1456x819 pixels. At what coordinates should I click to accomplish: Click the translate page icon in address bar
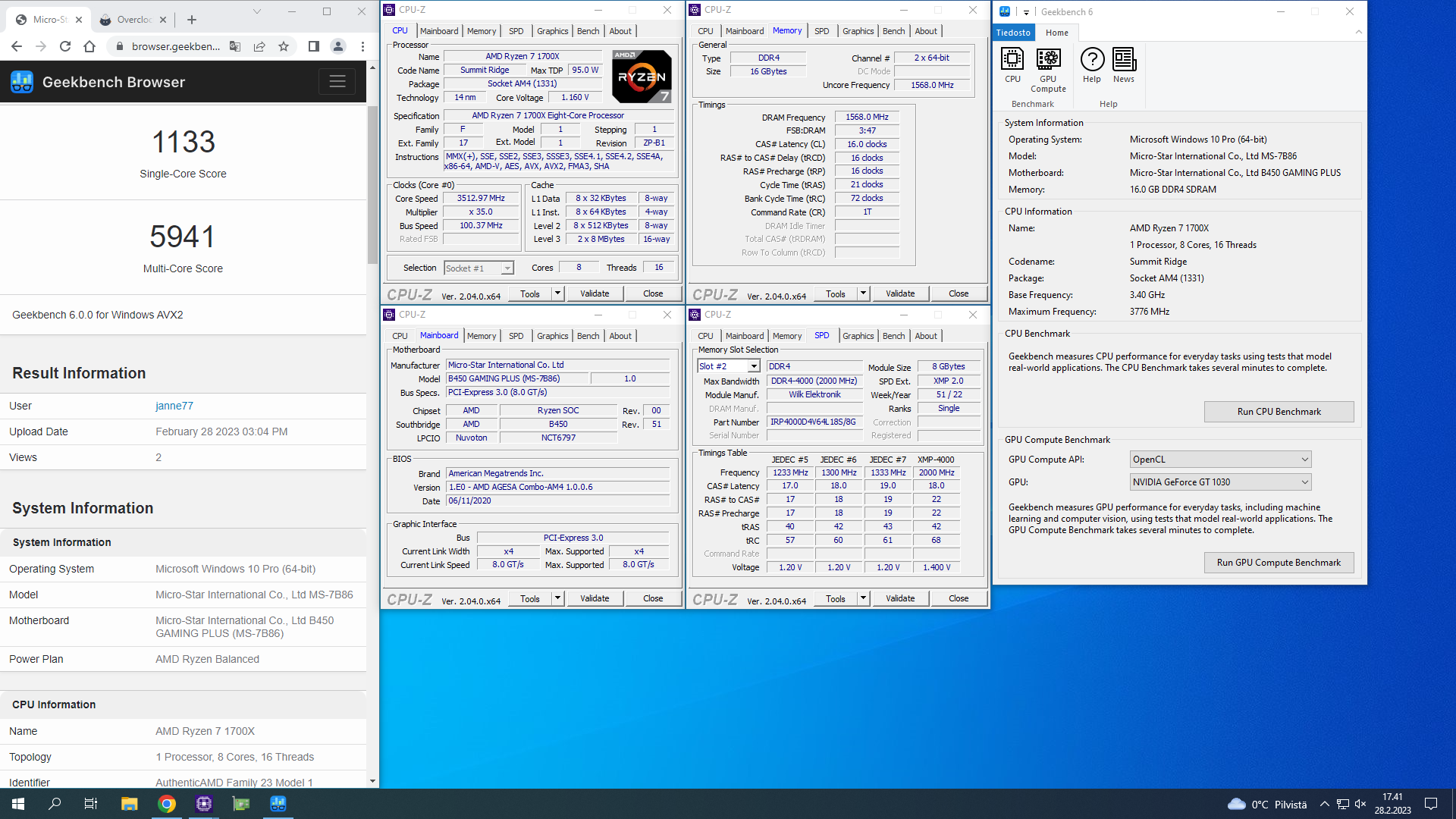coord(235,46)
